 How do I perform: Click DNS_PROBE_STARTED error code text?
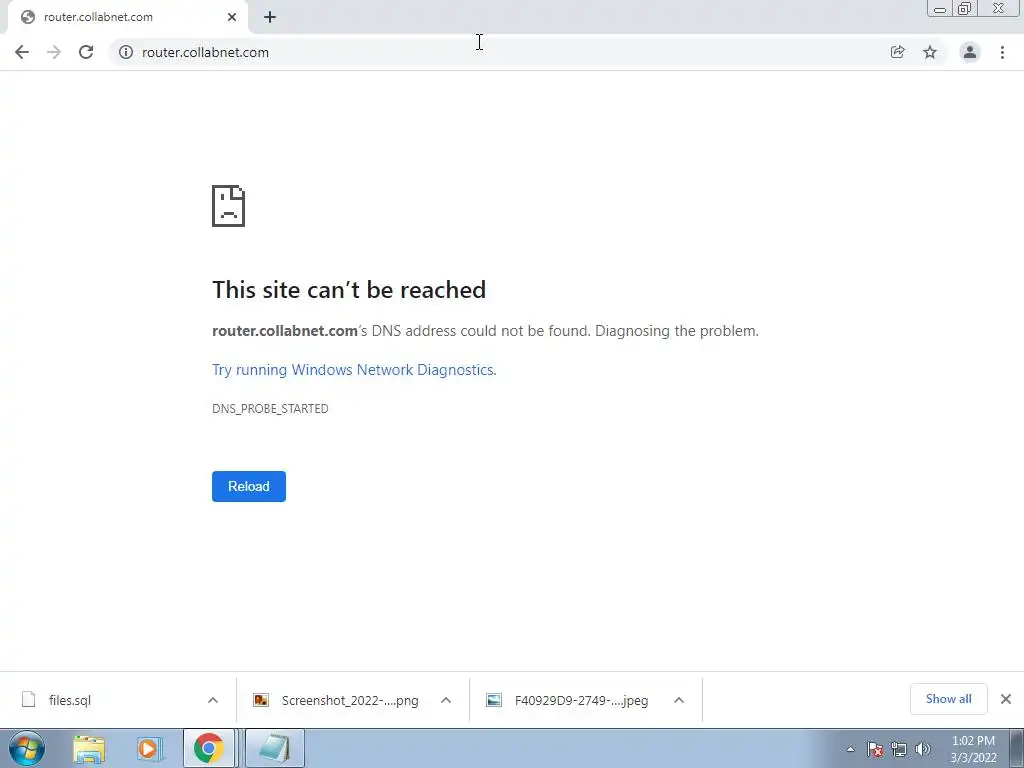(270, 409)
